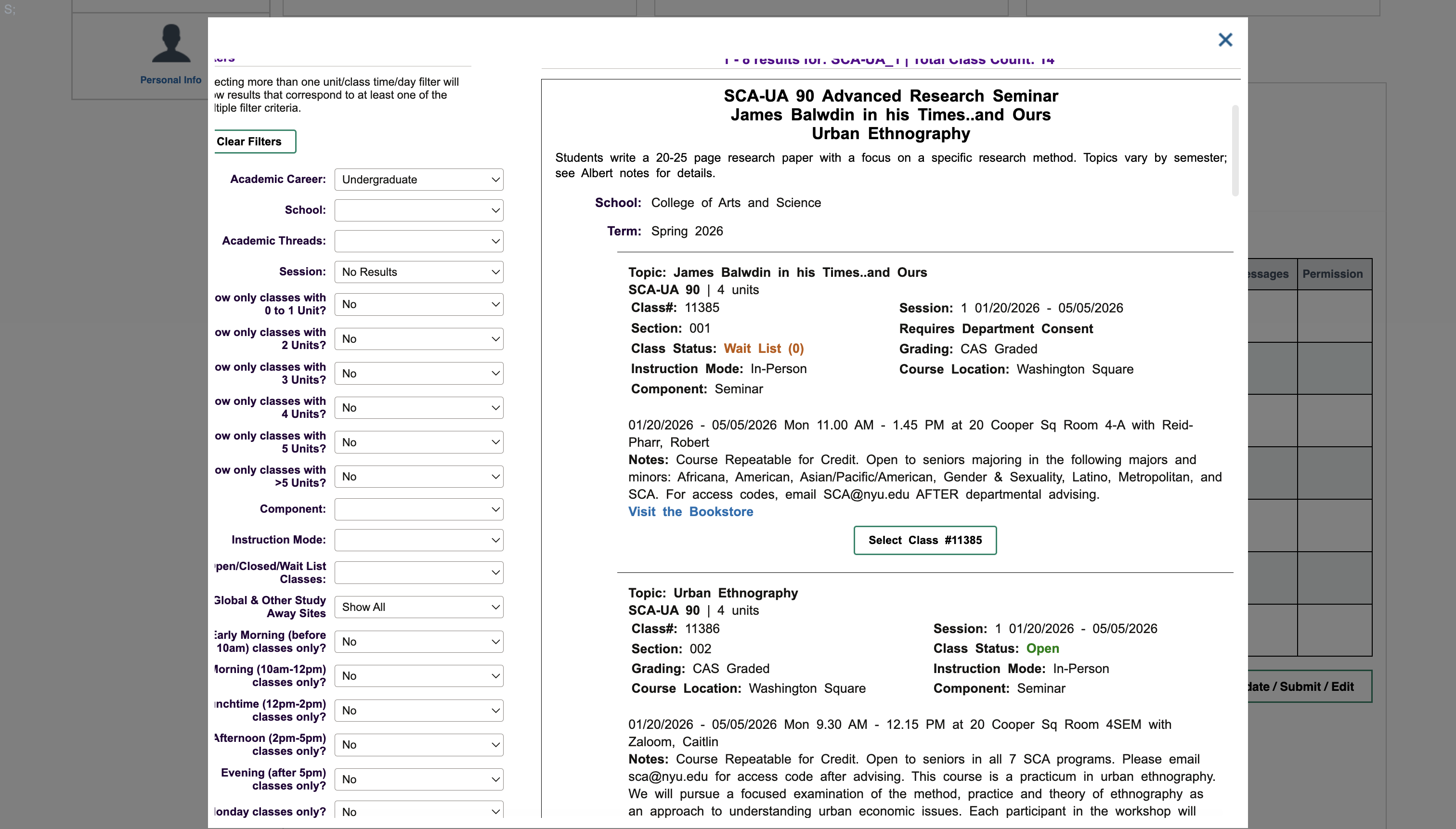1456x829 pixels.
Task: Open the Component dropdown
Action: (417, 509)
